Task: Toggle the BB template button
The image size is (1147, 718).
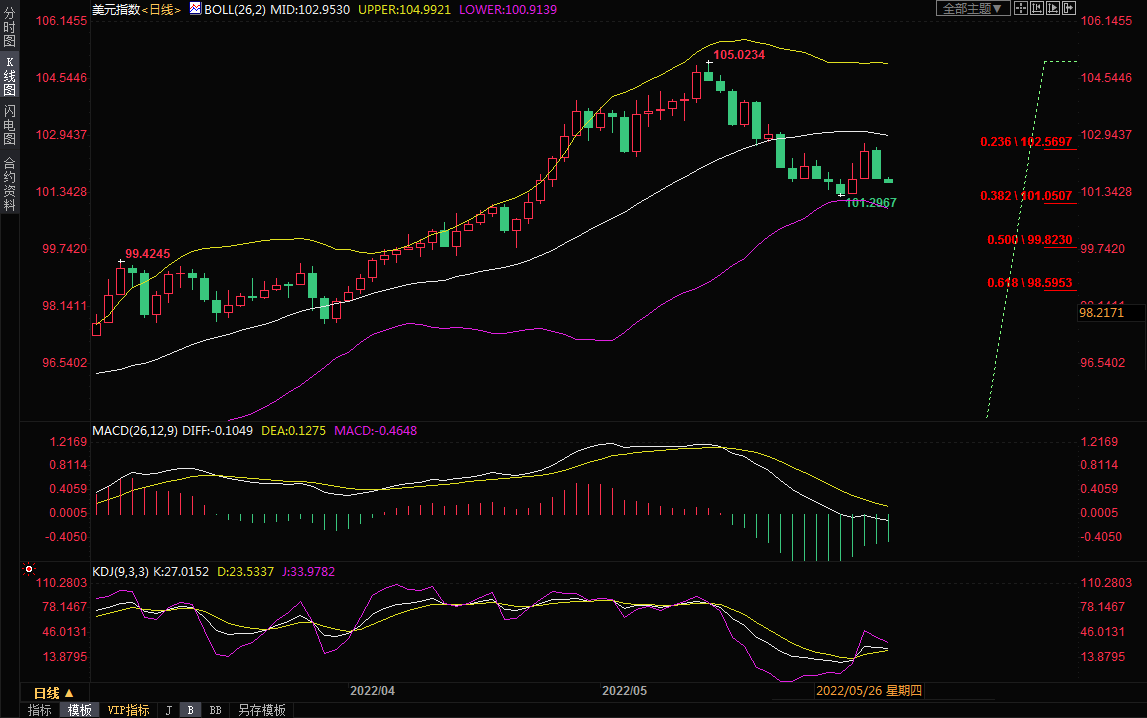Action: (x=215, y=710)
